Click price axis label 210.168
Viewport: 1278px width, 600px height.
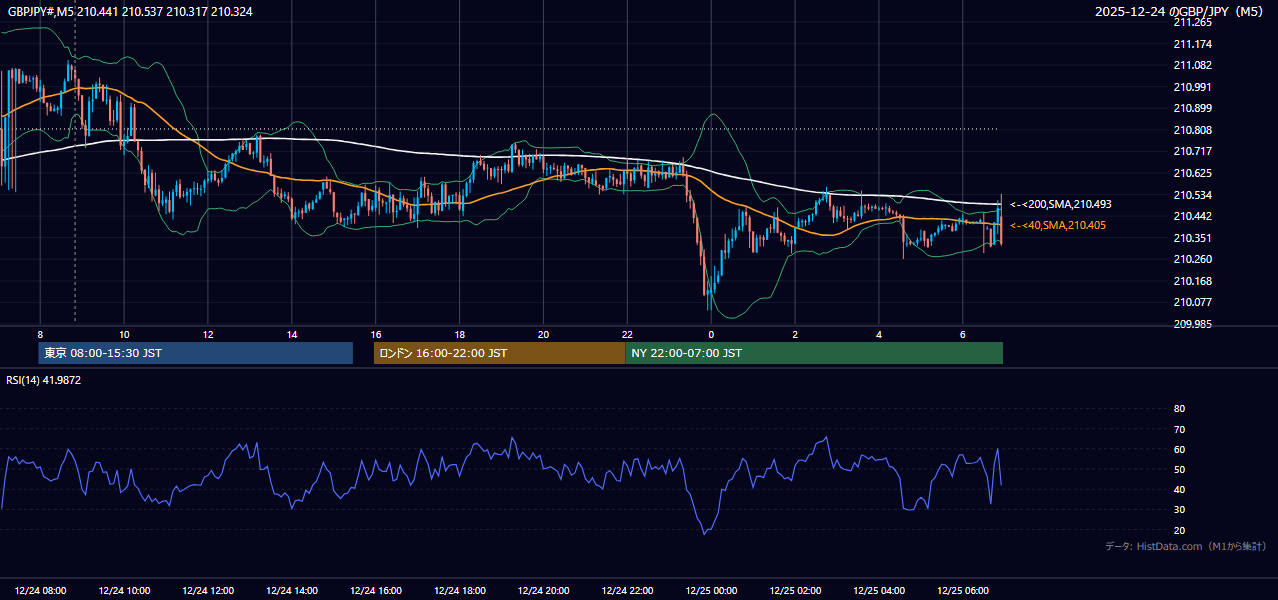point(1192,281)
